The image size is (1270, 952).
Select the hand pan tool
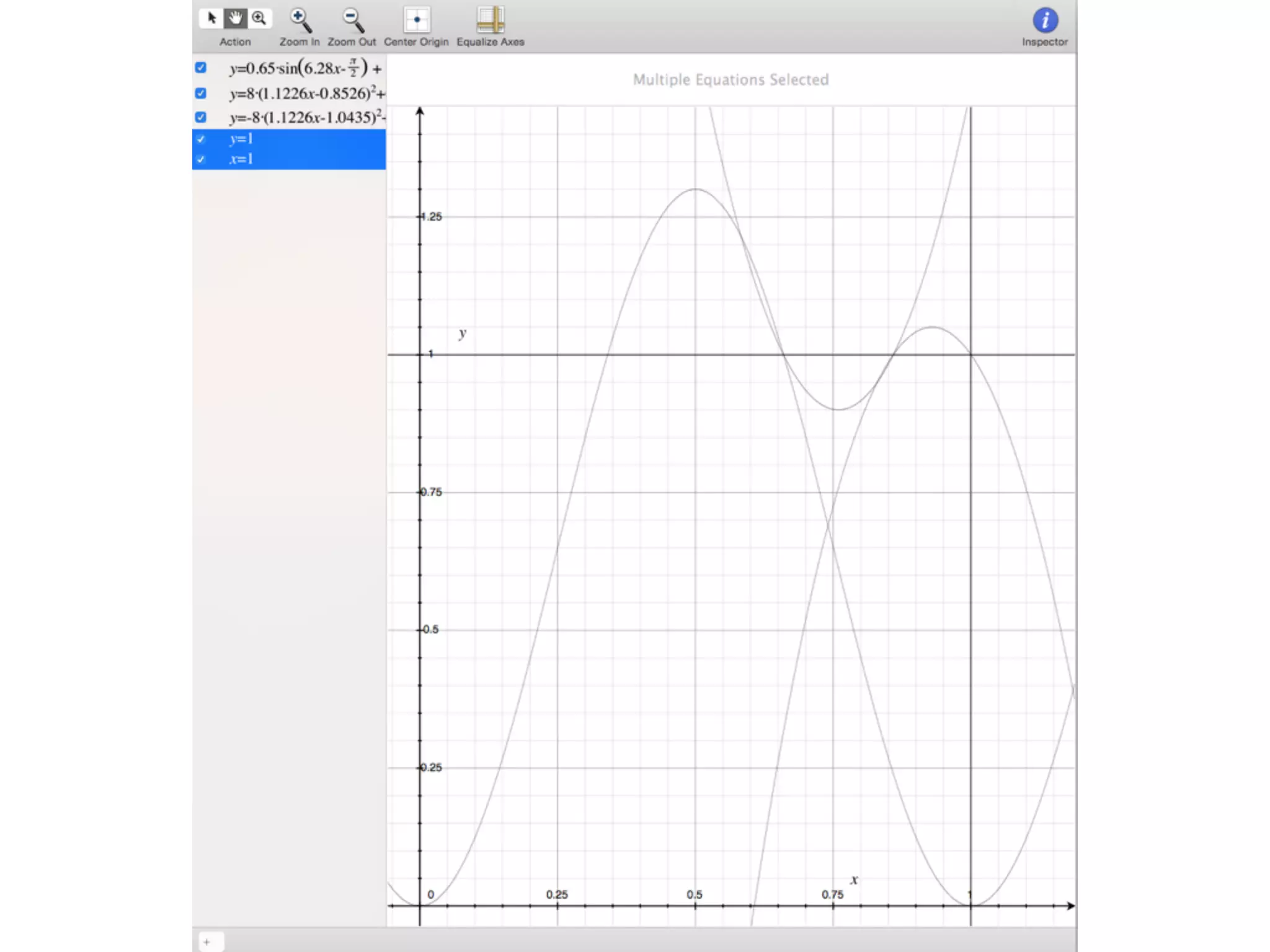click(235, 18)
